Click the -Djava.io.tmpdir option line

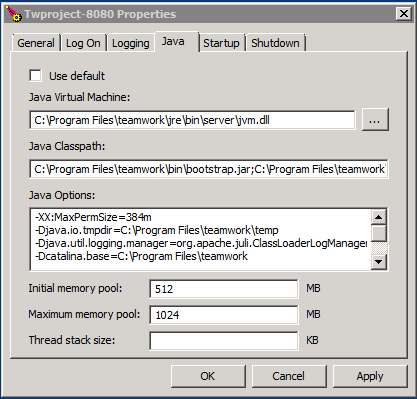[x=157, y=230]
